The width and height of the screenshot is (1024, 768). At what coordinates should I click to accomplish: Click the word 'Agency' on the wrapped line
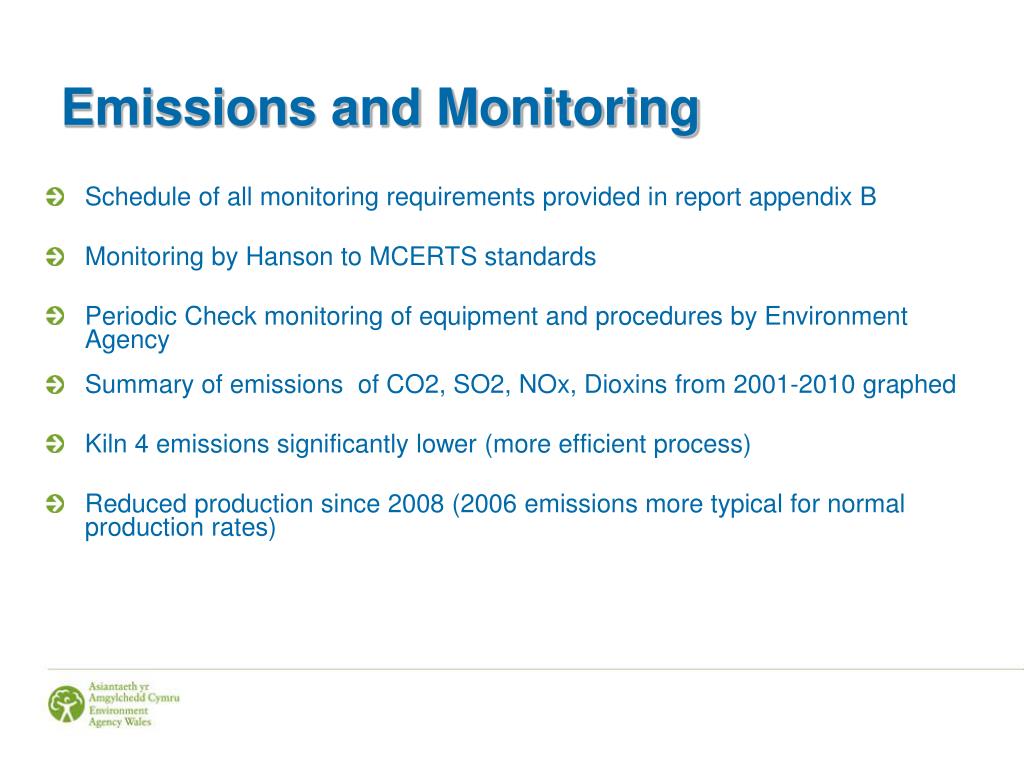127,340
